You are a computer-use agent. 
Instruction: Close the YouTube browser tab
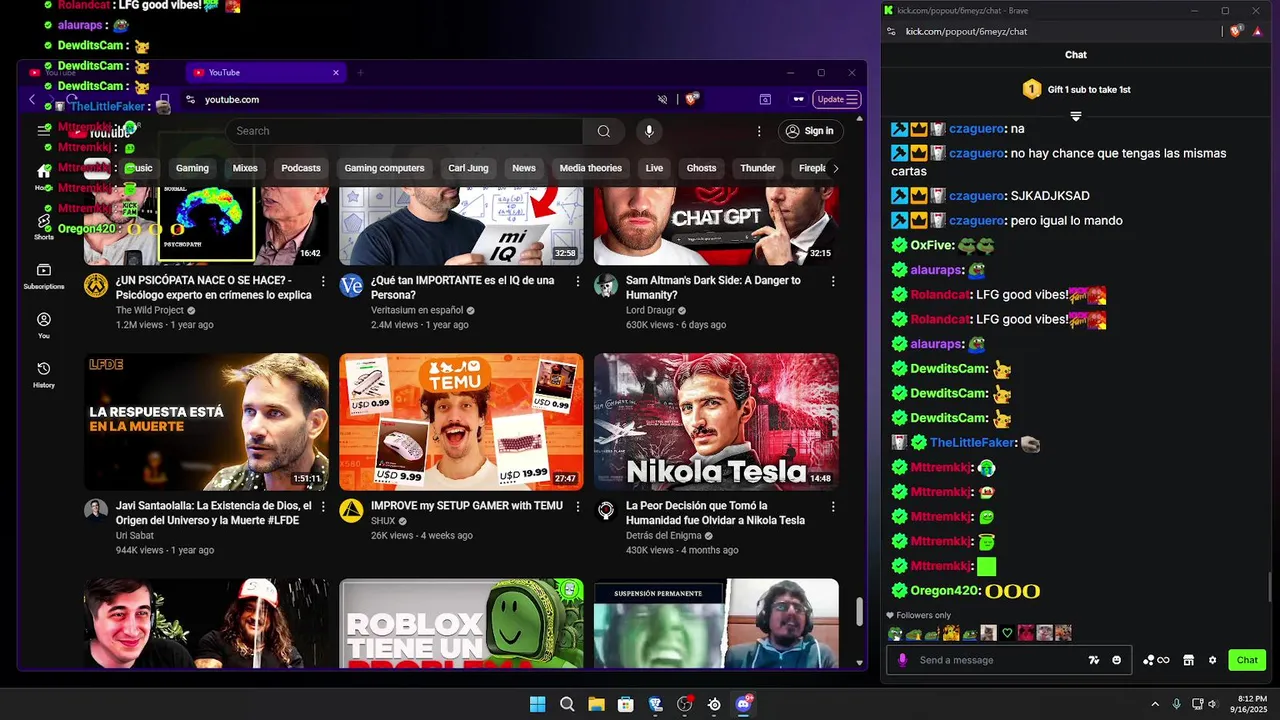(336, 72)
